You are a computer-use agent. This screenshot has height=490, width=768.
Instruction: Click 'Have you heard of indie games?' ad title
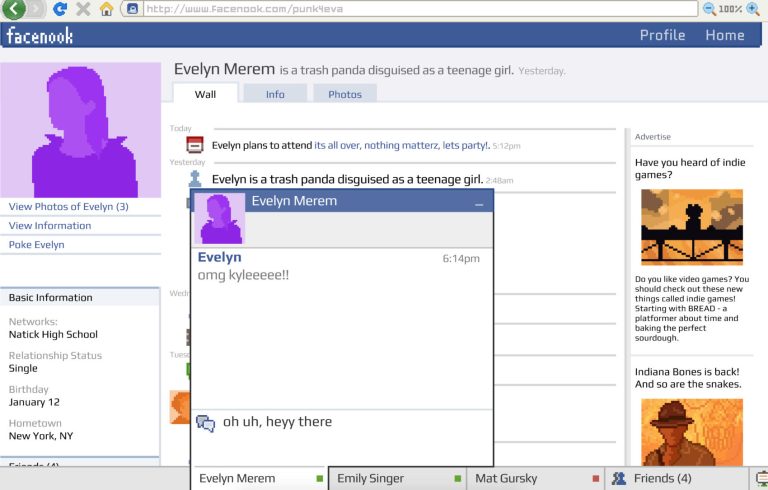point(690,169)
